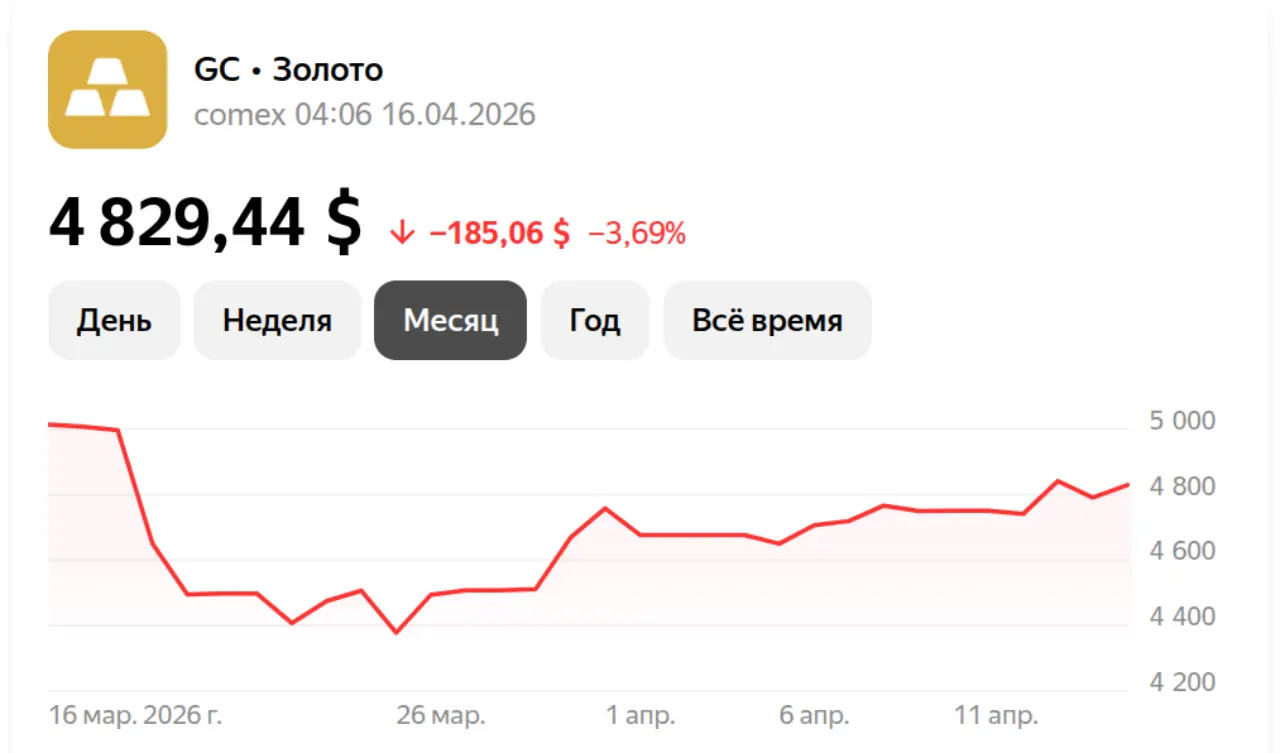Viewport: 1280px width, 753px height.
Task: Click the 16 мар. 2026 г. date label
Action: coord(135,716)
